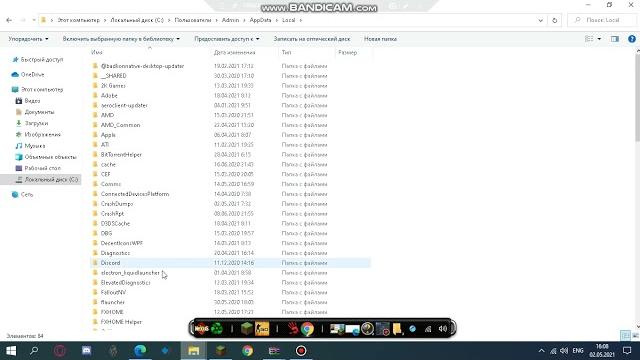Open Microsoft Edge from taskbar
This screenshot has width=640, height=360.
click(140, 351)
